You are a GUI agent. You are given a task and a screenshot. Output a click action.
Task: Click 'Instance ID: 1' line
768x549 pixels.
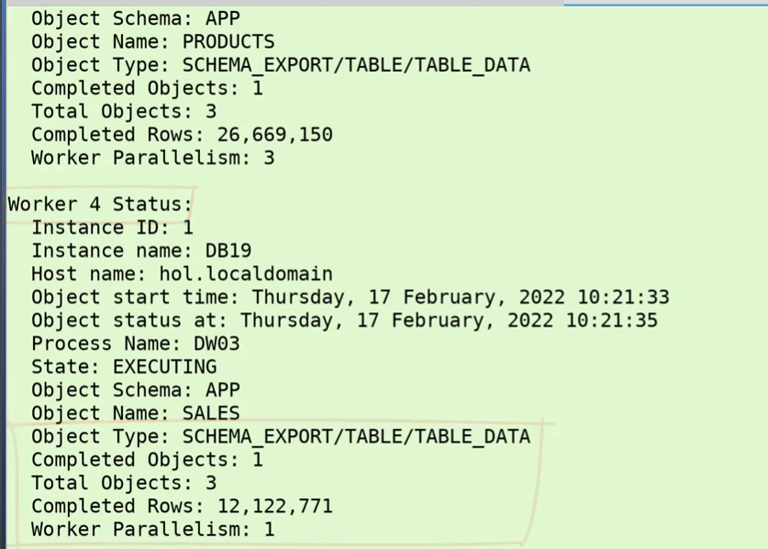(x=112, y=227)
